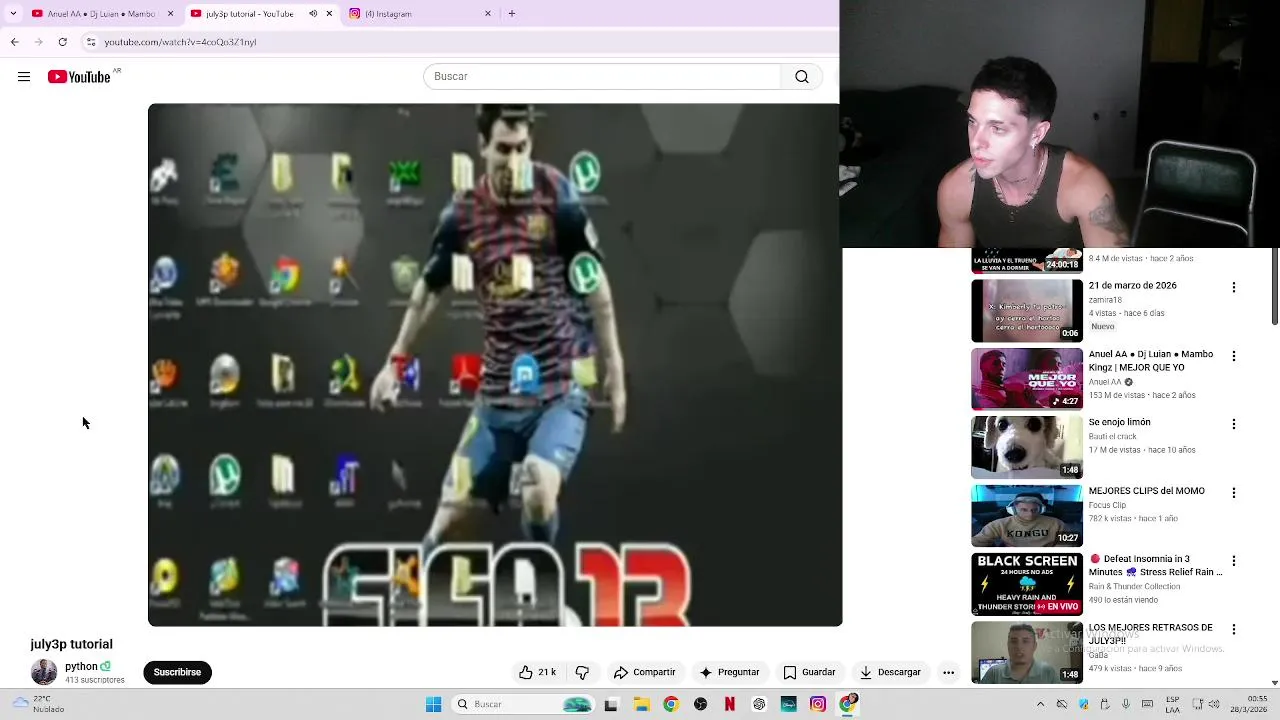The image size is (1280, 720).
Task: Reload the page with the refresh icon
Action: click(62, 42)
